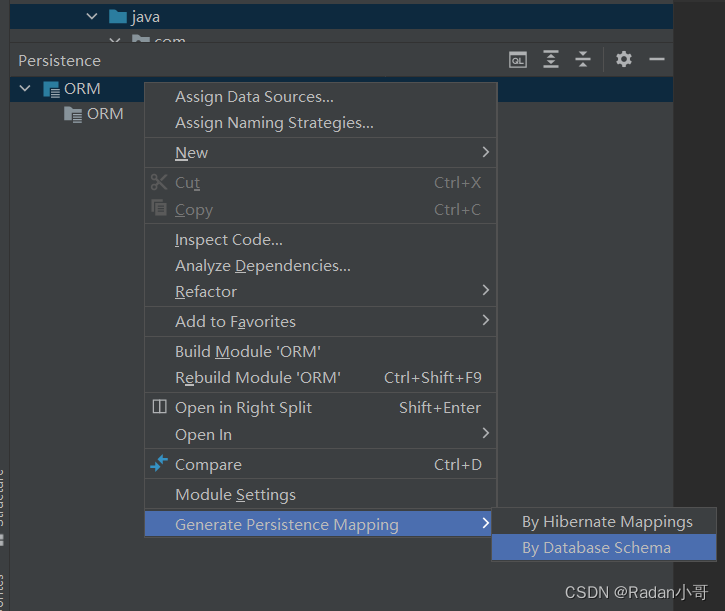This screenshot has height=611, width=725.
Task: Choose Open in Right Split
Action: pos(320,408)
